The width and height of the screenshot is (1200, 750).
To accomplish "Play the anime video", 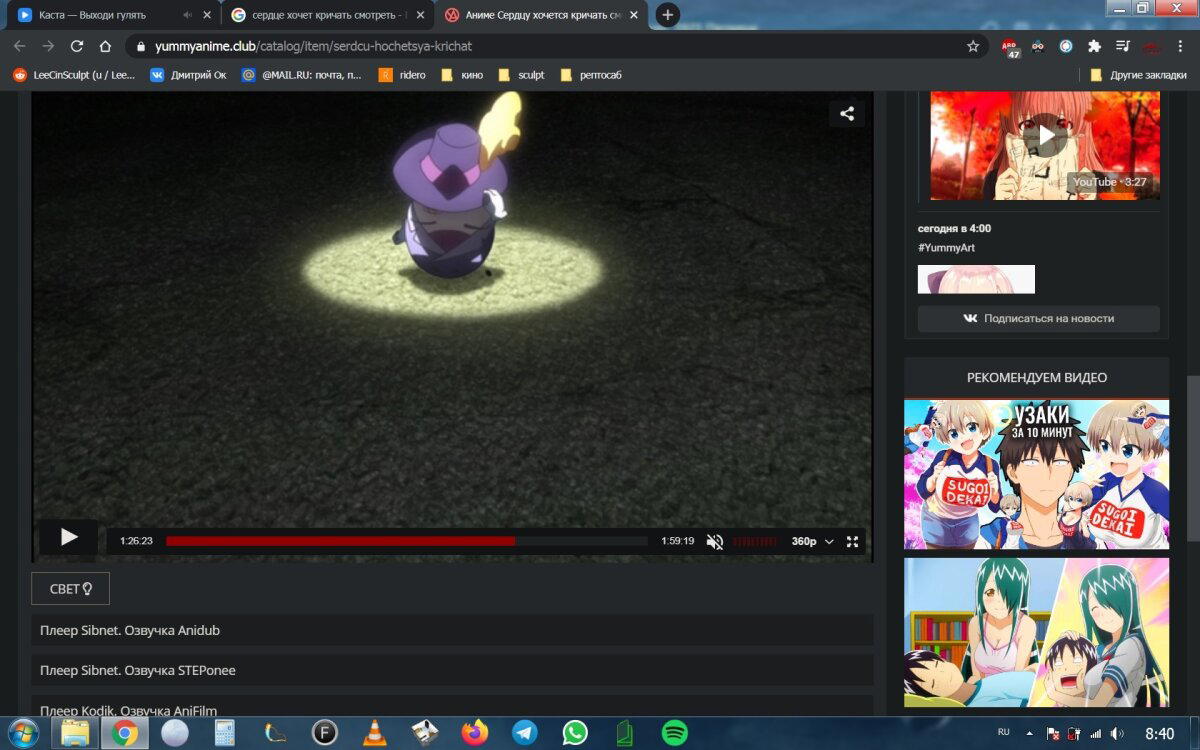I will point(69,538).
